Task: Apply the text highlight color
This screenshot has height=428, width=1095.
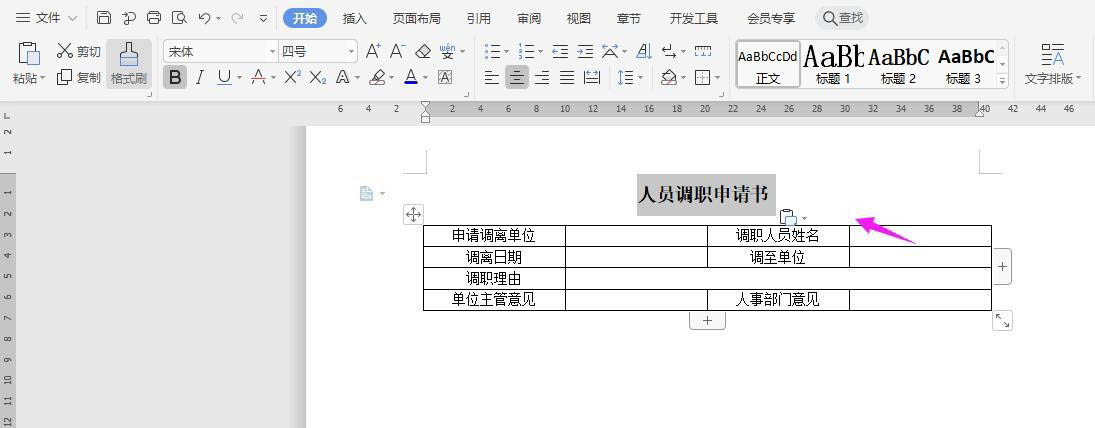Action: (377, 78)
